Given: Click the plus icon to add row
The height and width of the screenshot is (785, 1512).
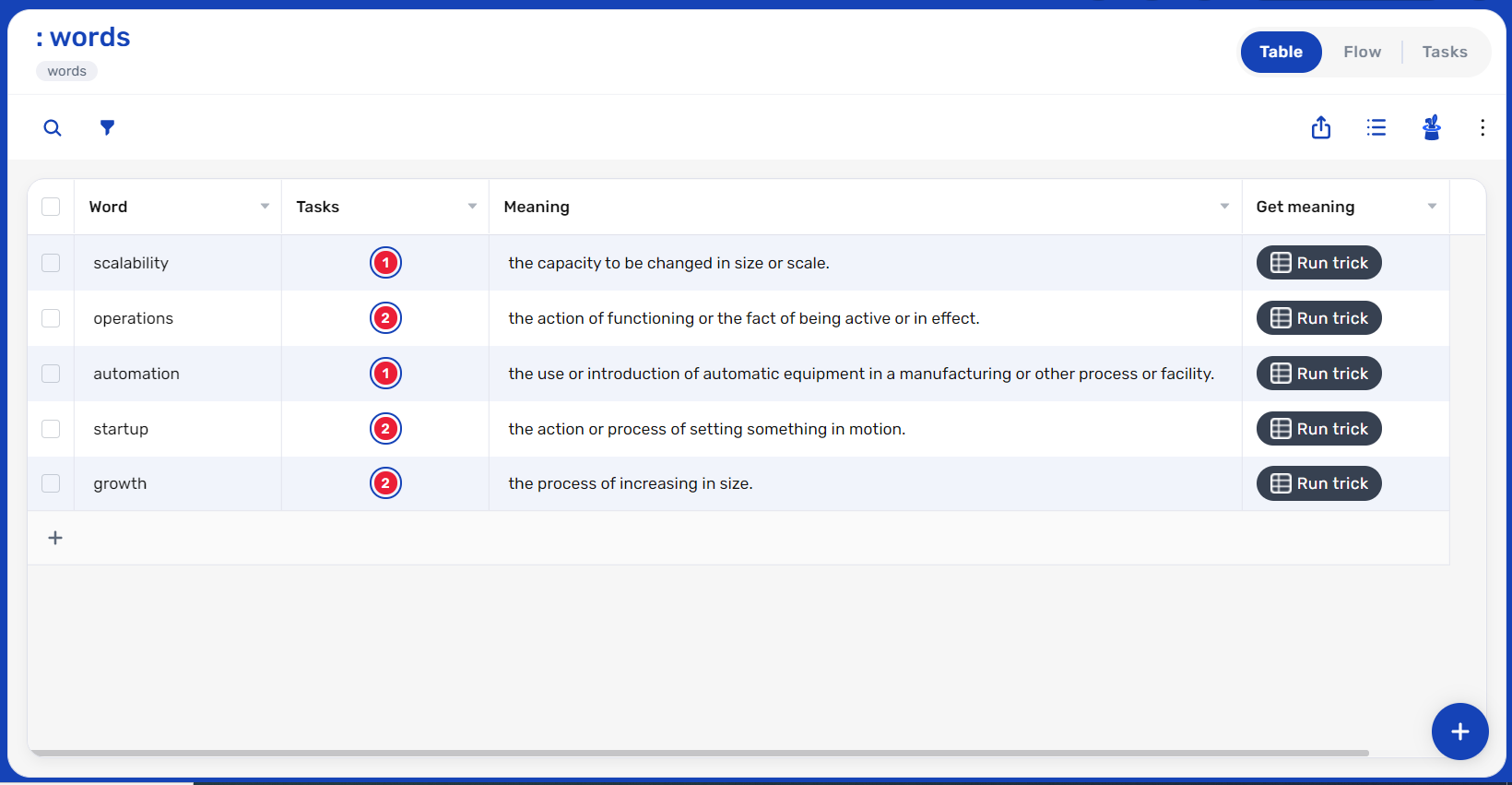Looking at the screenshot, I should pos(55,538).
